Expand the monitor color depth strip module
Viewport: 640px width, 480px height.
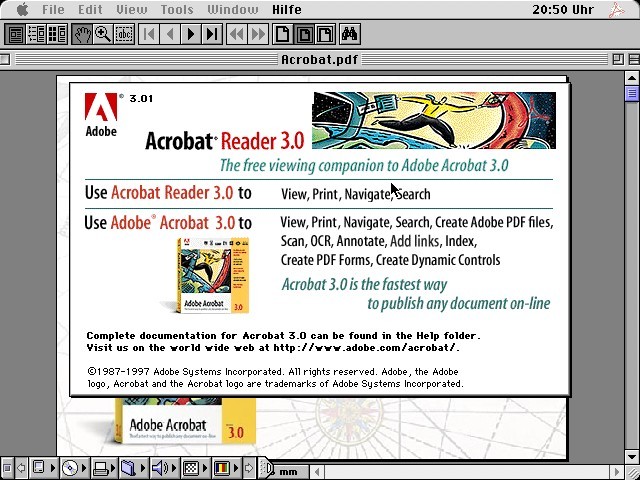221,468
